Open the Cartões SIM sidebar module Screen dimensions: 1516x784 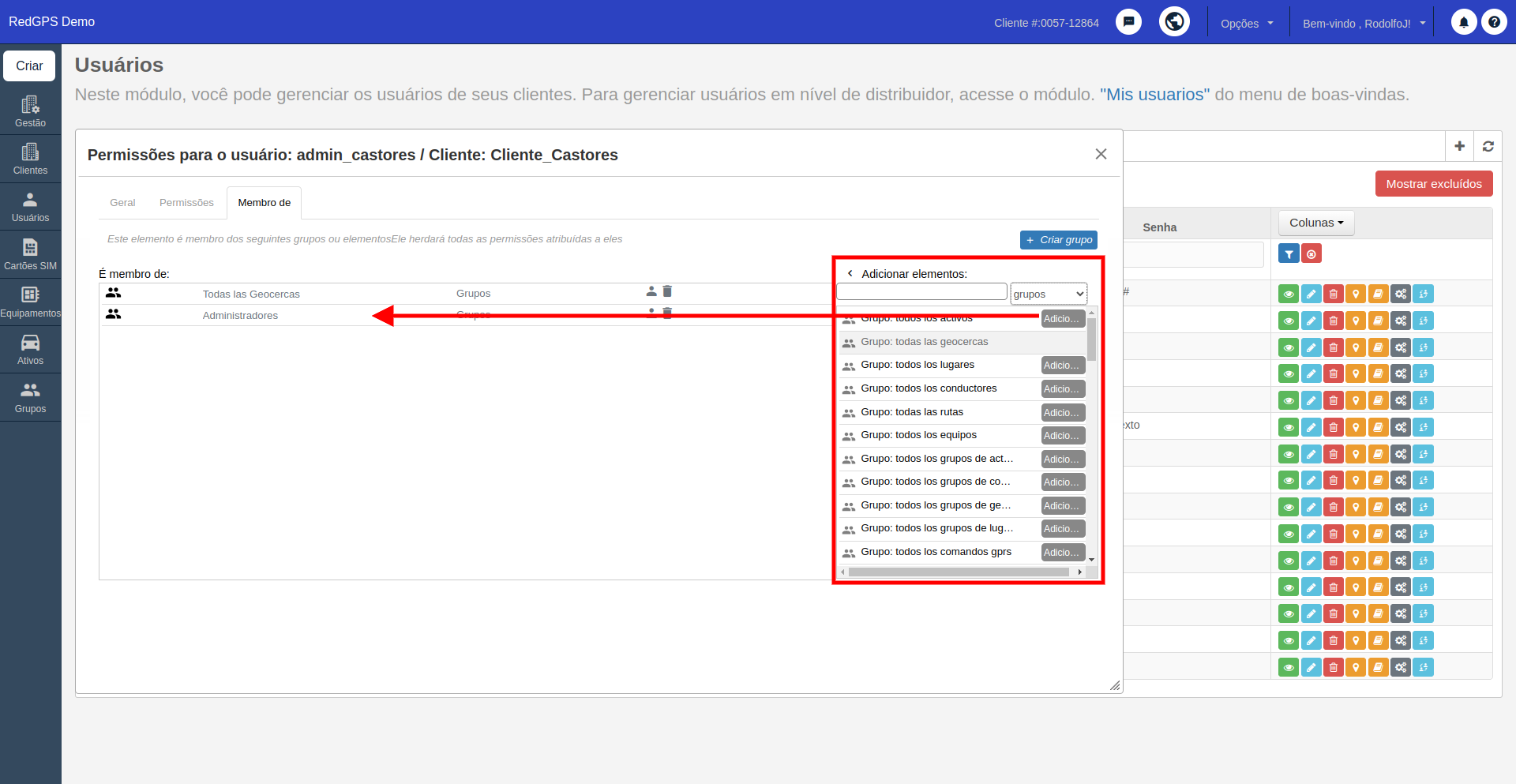point(30,254)
